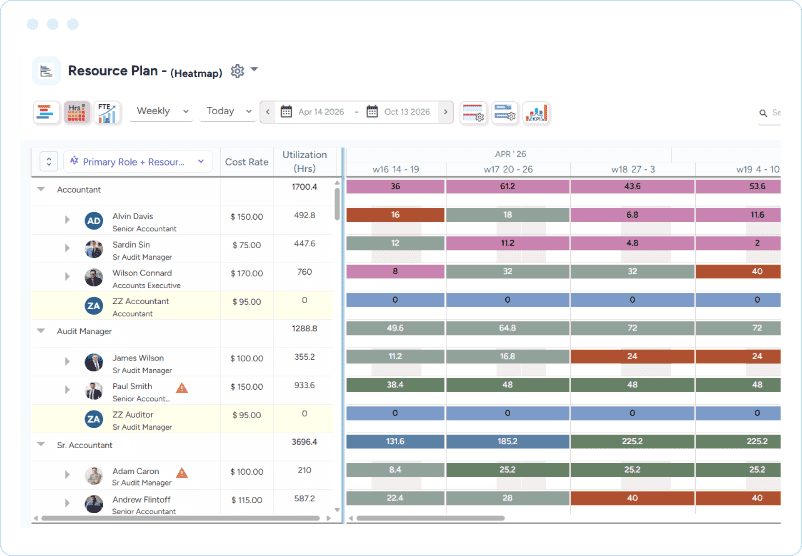Screen dimensions: 802x556
Task: Open the Primary Role + Resource grouping dropdown
Action: [138, 162]
